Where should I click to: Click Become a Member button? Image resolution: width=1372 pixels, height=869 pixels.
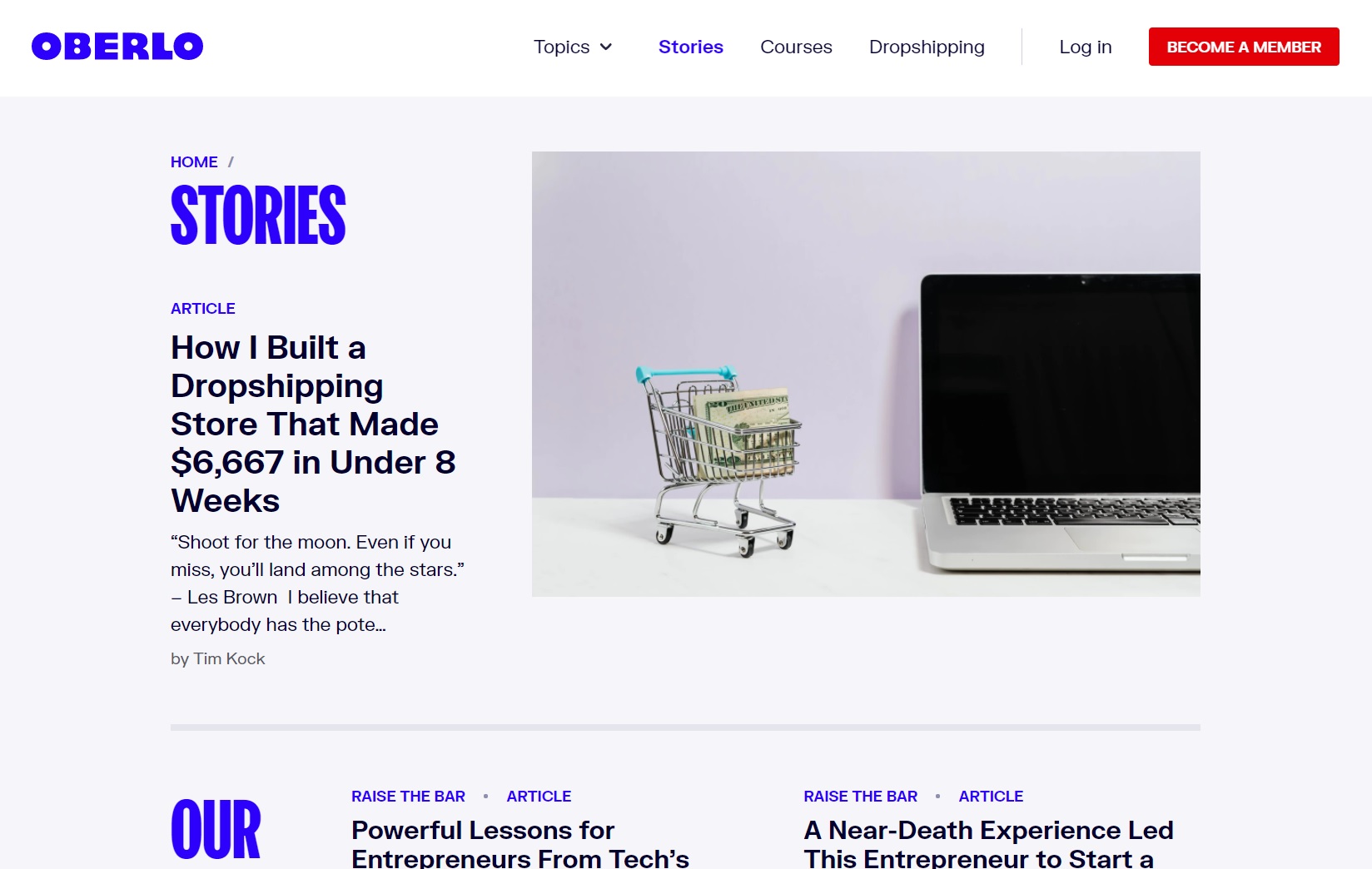click(x=1244, y=47)
